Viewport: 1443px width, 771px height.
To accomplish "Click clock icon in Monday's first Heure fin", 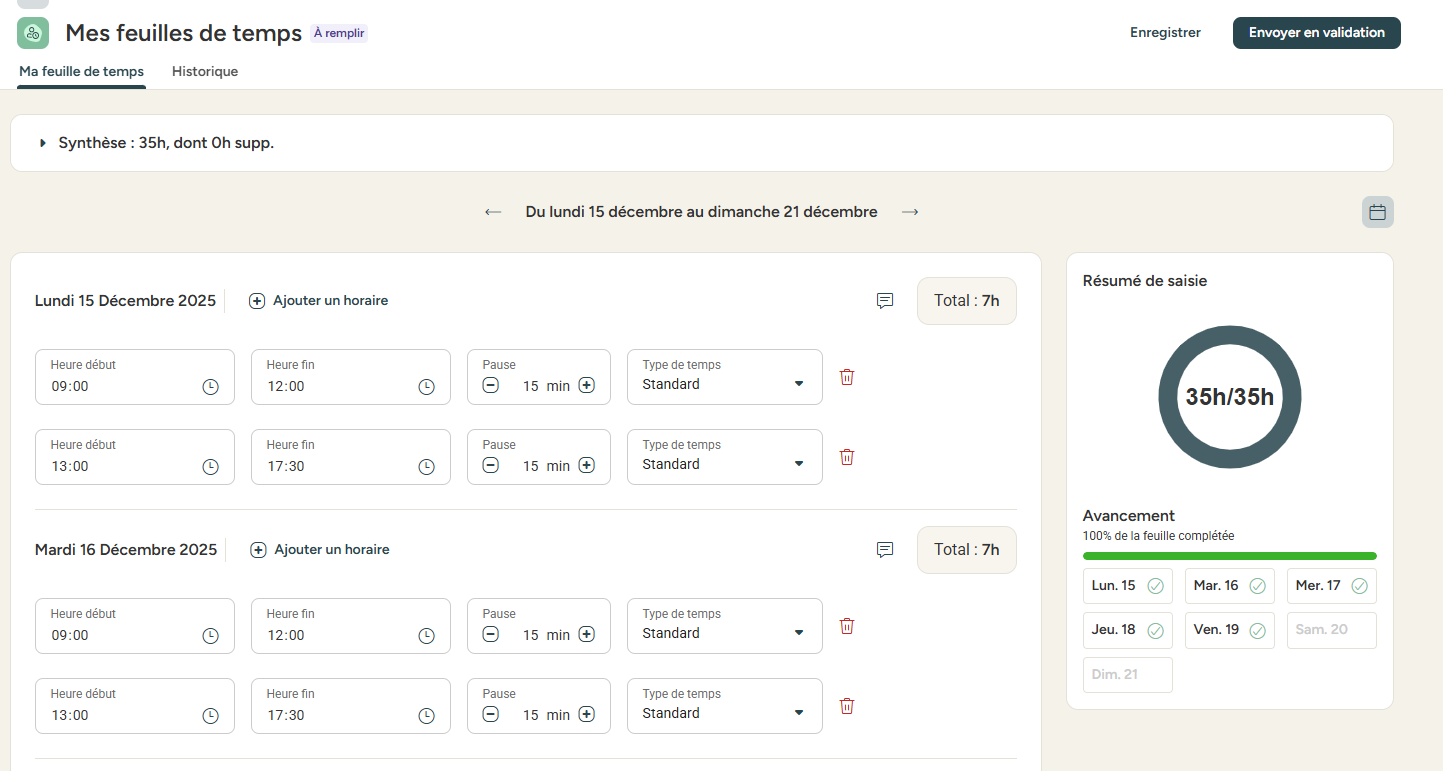I will pyautogui.click(x=426, y=386).
